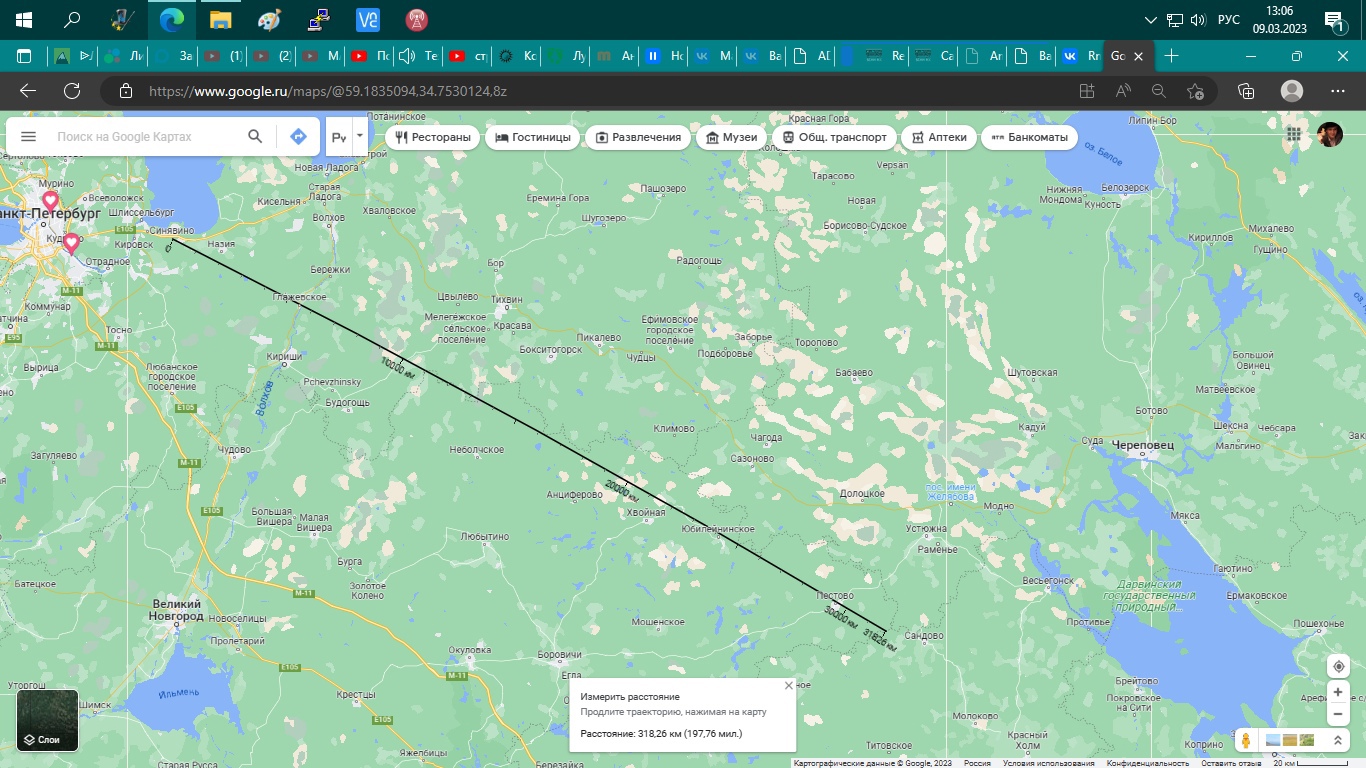Image resolution: width=1366 pixels, height=768 pixels.
Task: Zoom in the map with plus button
Action: pos(1338,692)
